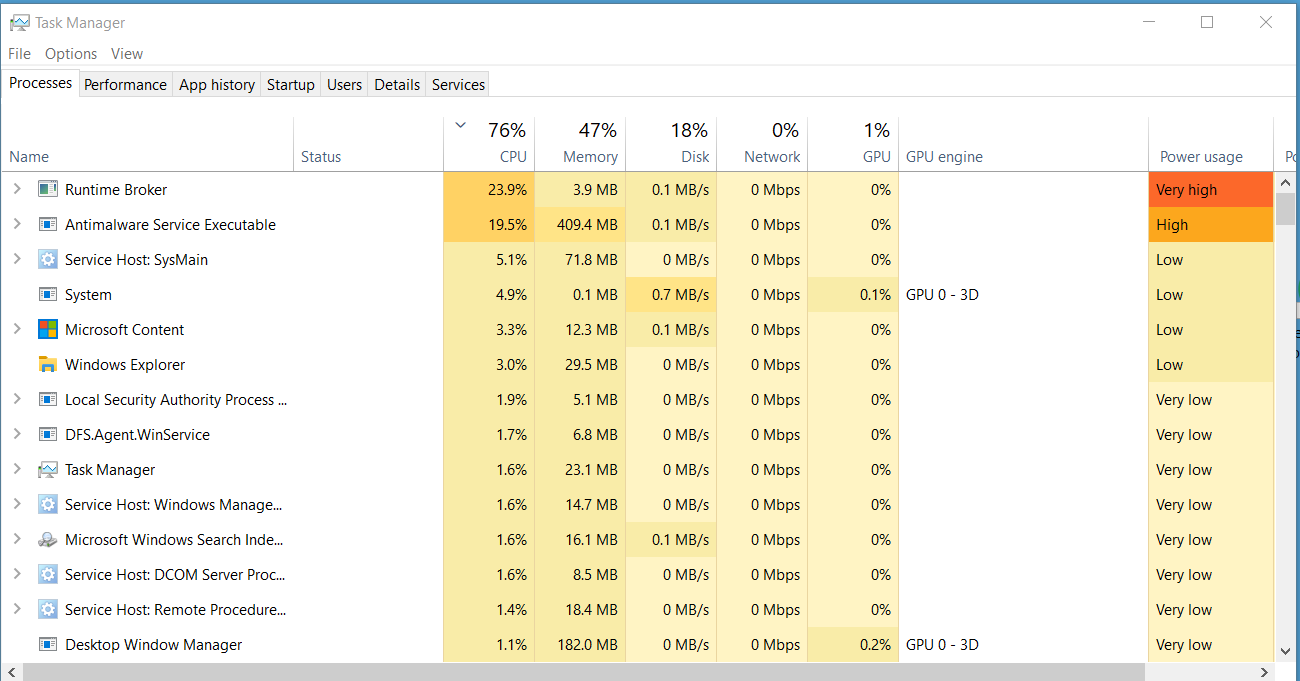Click the 0.7 MB/s disk value
Screen dimensions: 1300x681
[x=679, y=294]
